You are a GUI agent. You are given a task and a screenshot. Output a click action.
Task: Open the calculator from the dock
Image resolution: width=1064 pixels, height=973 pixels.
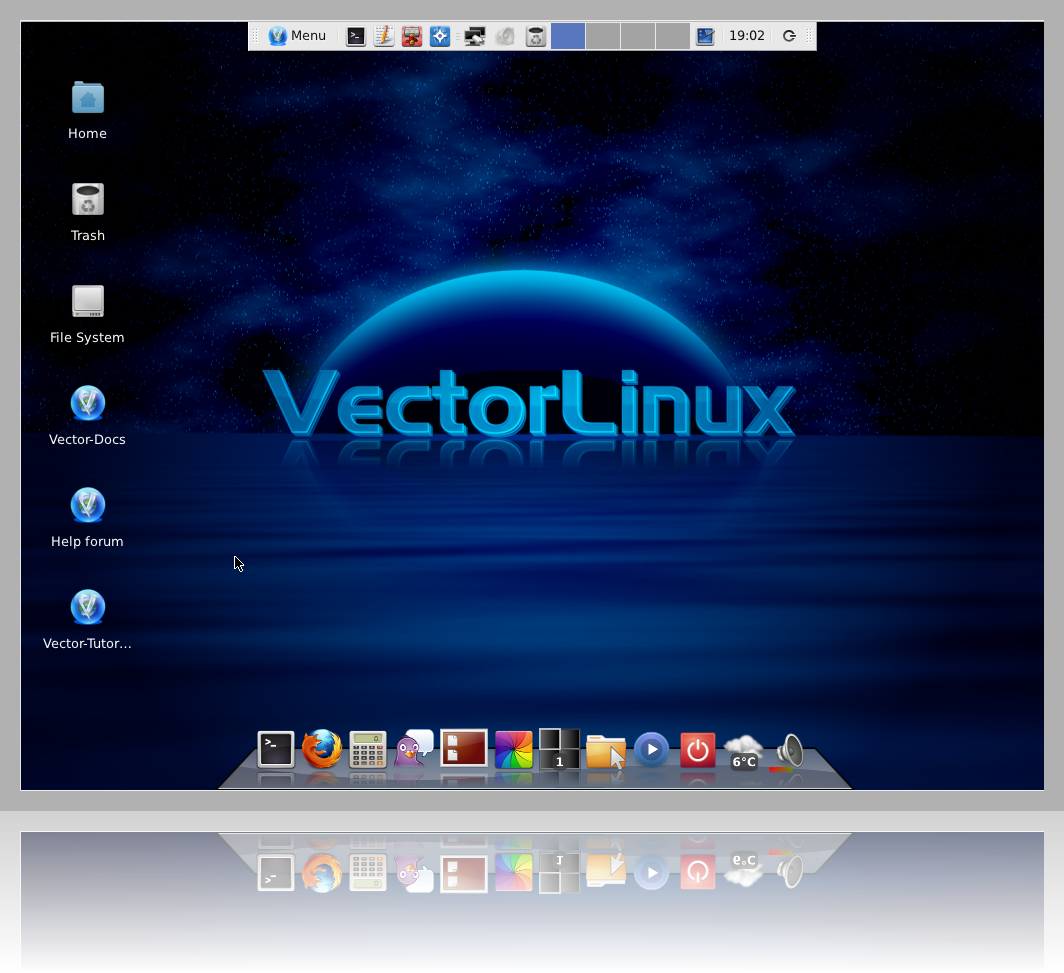[x=368, y=749]
